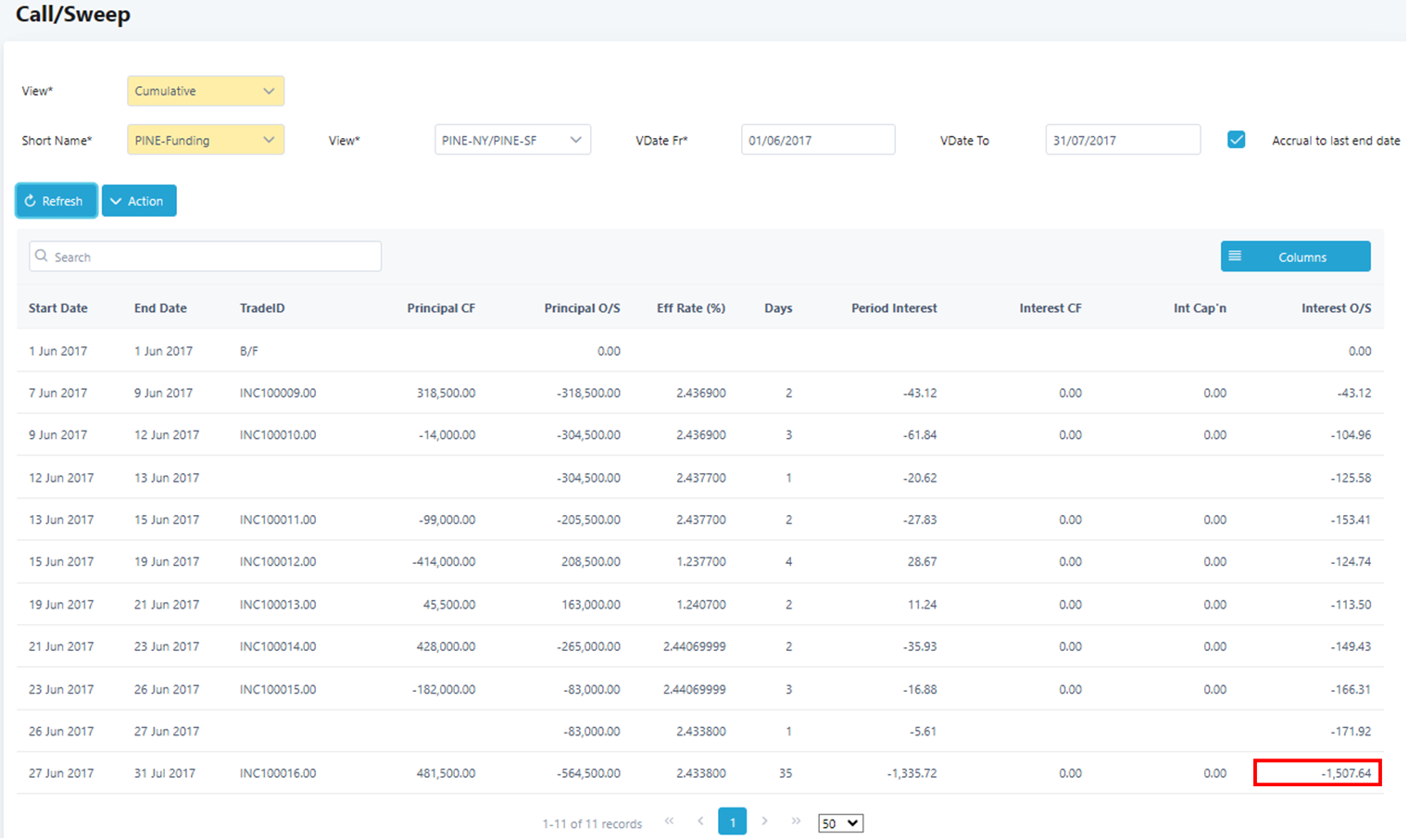The height and width of the screenshot is (840, 1409).
Task: Click Interest O/S value -1,507.64
Action: [x=1346, y=772]
